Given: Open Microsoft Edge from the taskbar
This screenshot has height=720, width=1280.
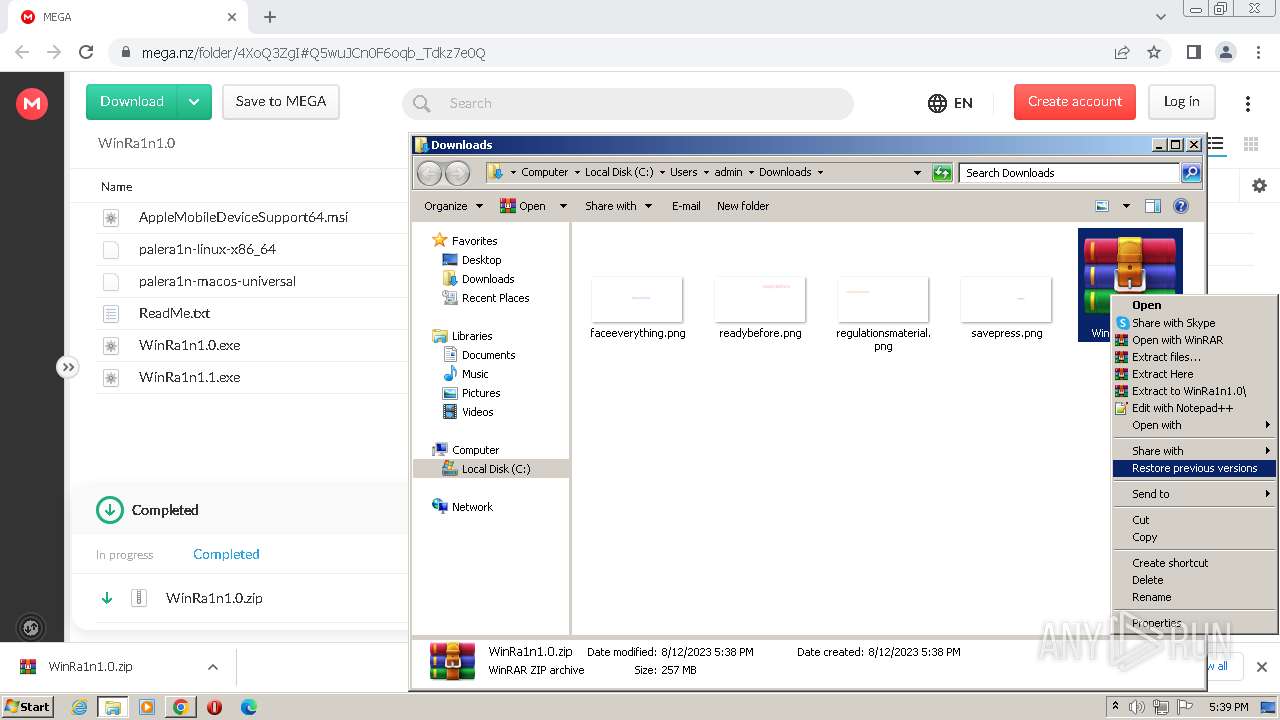Looking at the screenshot, I should 249,707.
